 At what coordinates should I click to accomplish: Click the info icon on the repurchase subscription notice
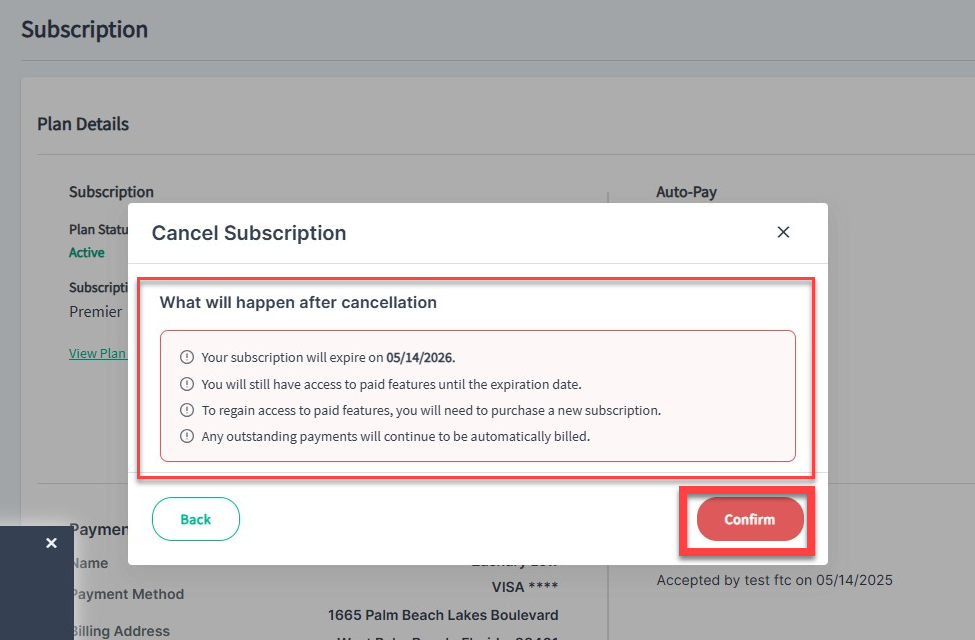pyautogui.click(x=186, y=410)
